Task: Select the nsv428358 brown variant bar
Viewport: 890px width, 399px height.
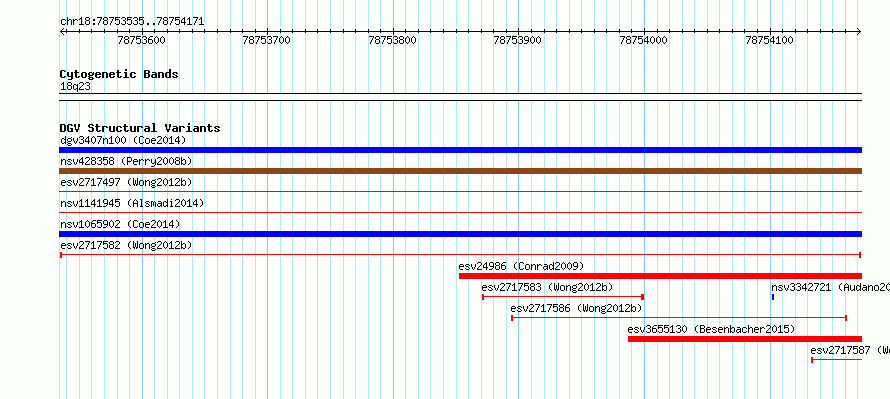Action: pyautogui.click(x=460, y=171)
